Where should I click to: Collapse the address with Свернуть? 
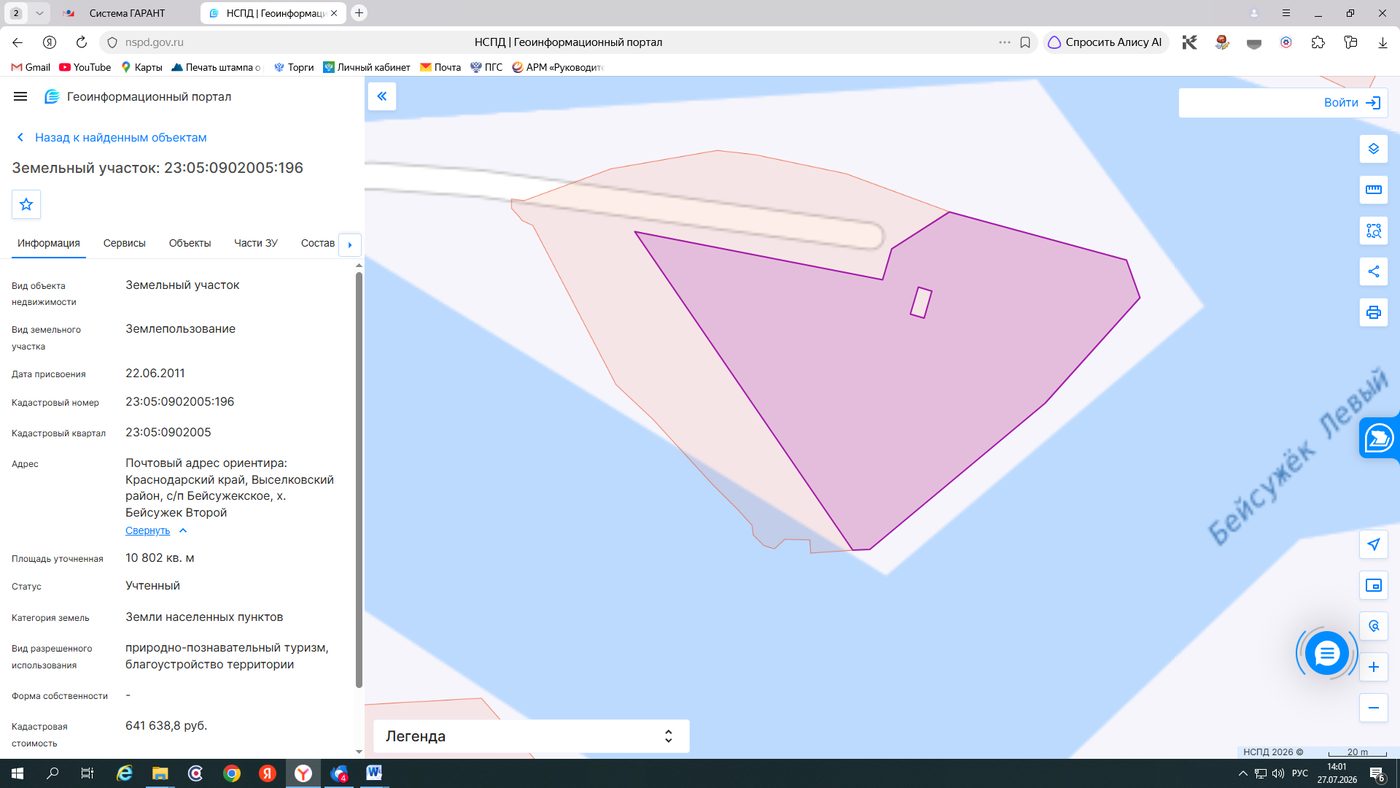click(156, 530)
